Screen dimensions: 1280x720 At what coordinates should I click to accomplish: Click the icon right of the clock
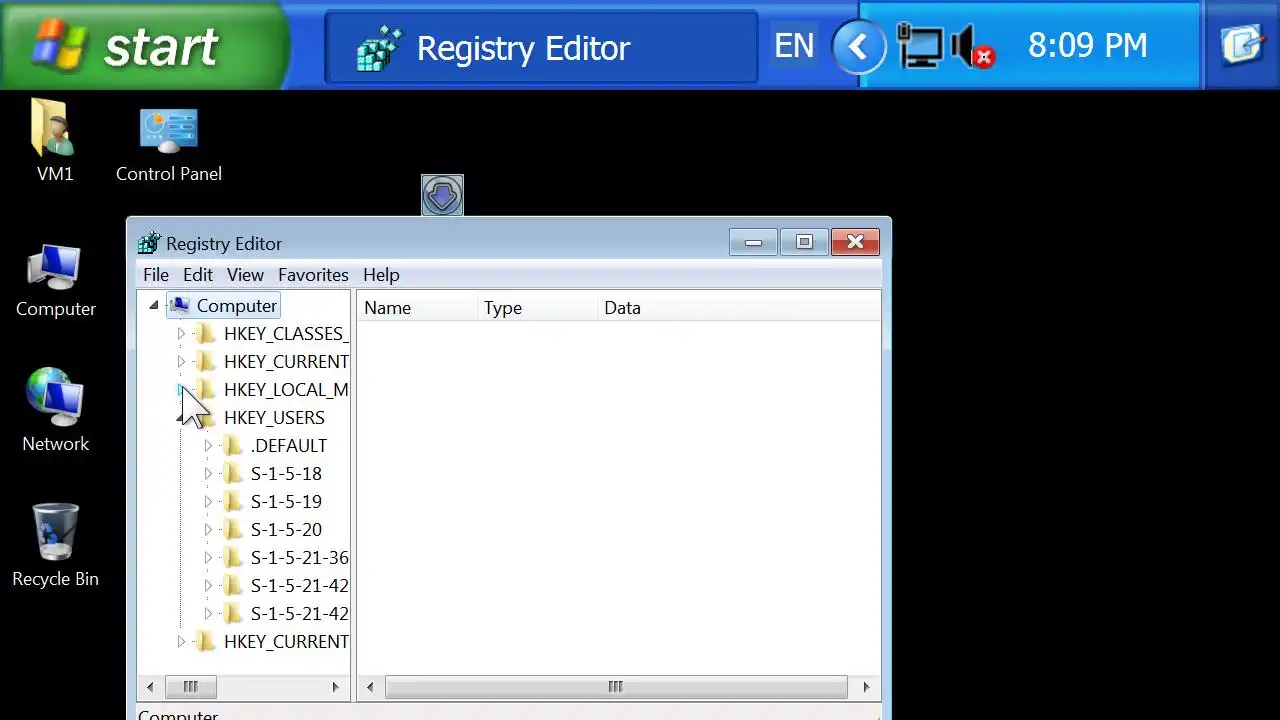point(1242,45)
